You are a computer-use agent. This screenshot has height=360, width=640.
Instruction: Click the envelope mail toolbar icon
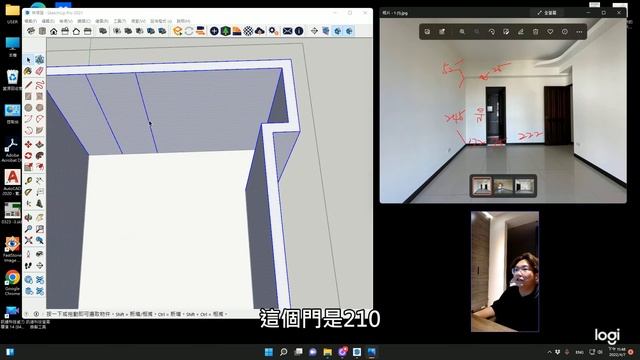[x=287, y=31]
